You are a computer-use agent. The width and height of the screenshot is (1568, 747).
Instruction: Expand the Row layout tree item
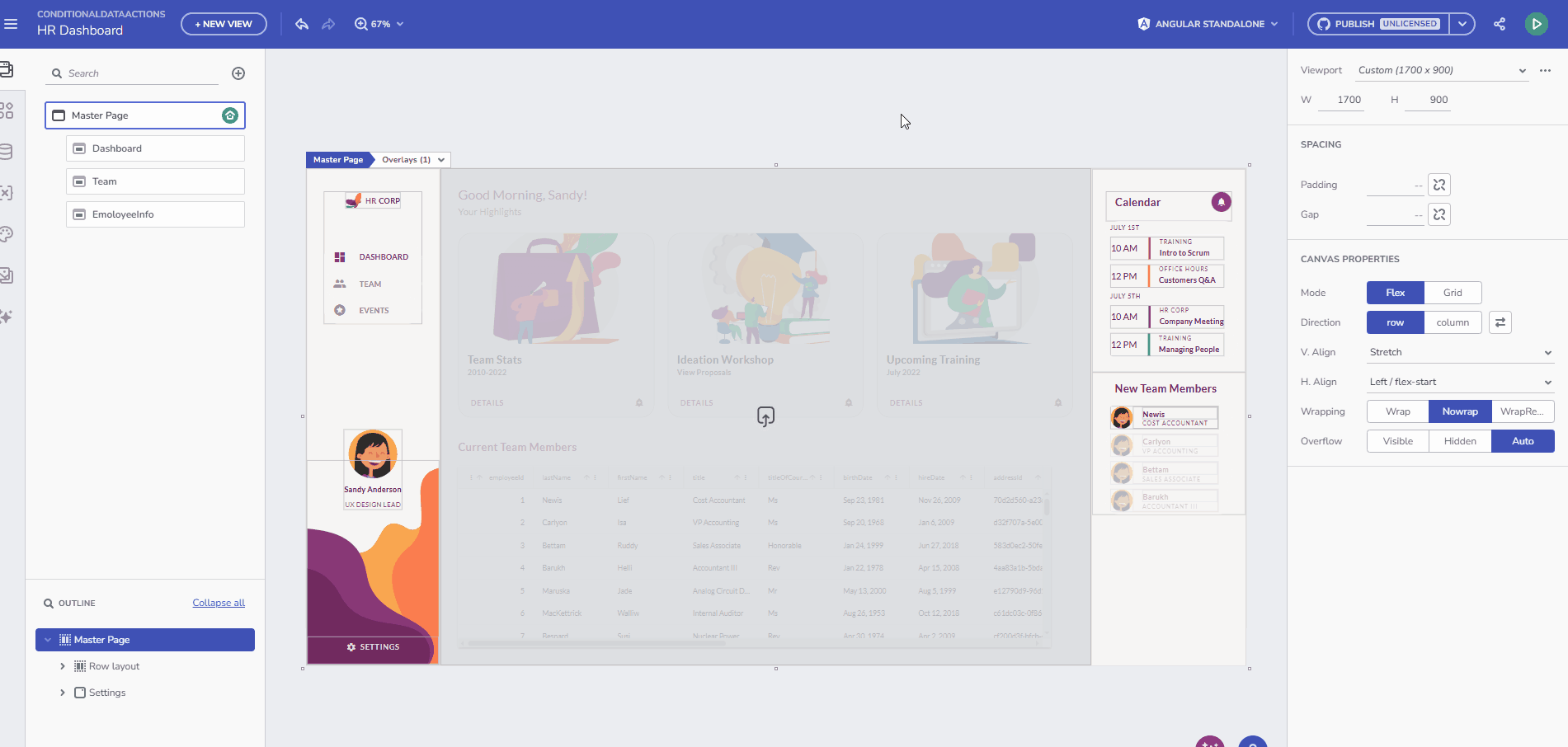tap(63, 665)
